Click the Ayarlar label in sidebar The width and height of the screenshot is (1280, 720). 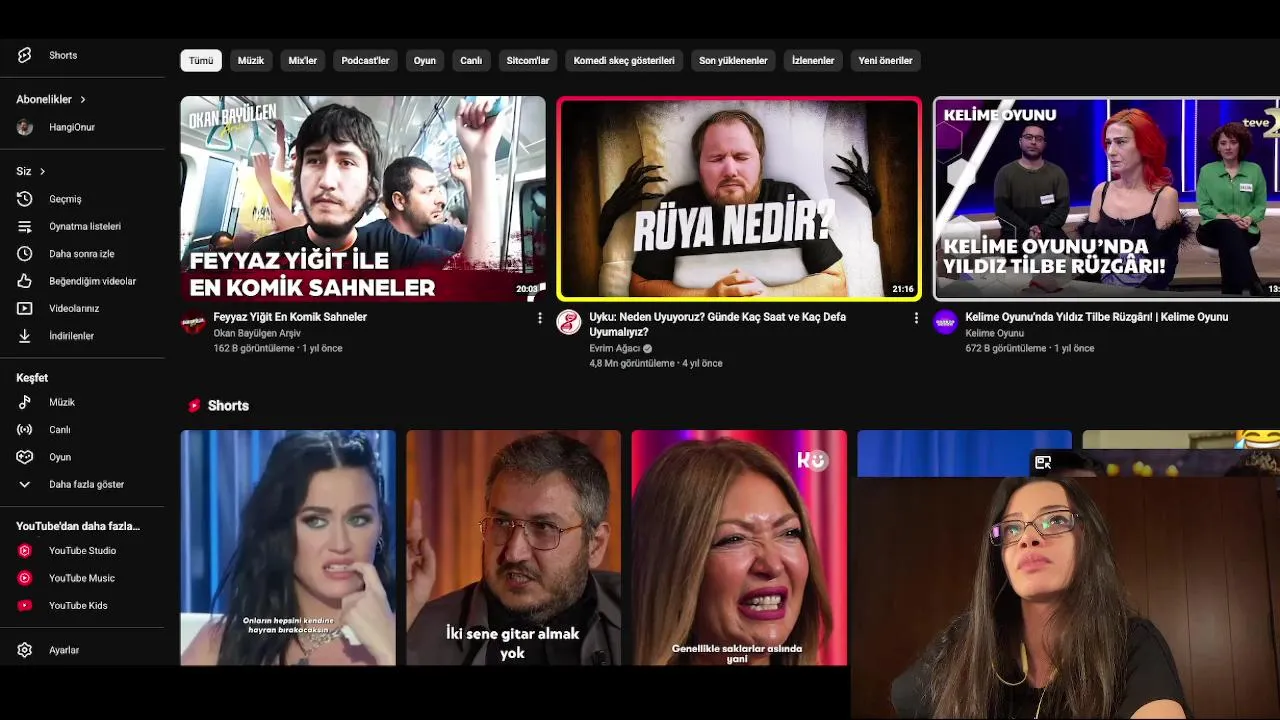(64, 650)
